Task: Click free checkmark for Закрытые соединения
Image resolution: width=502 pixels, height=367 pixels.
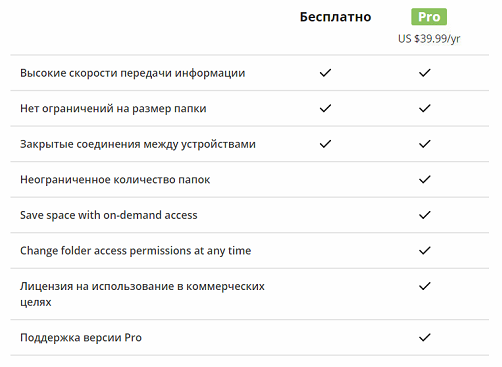Action: click(x=325, y=144)
